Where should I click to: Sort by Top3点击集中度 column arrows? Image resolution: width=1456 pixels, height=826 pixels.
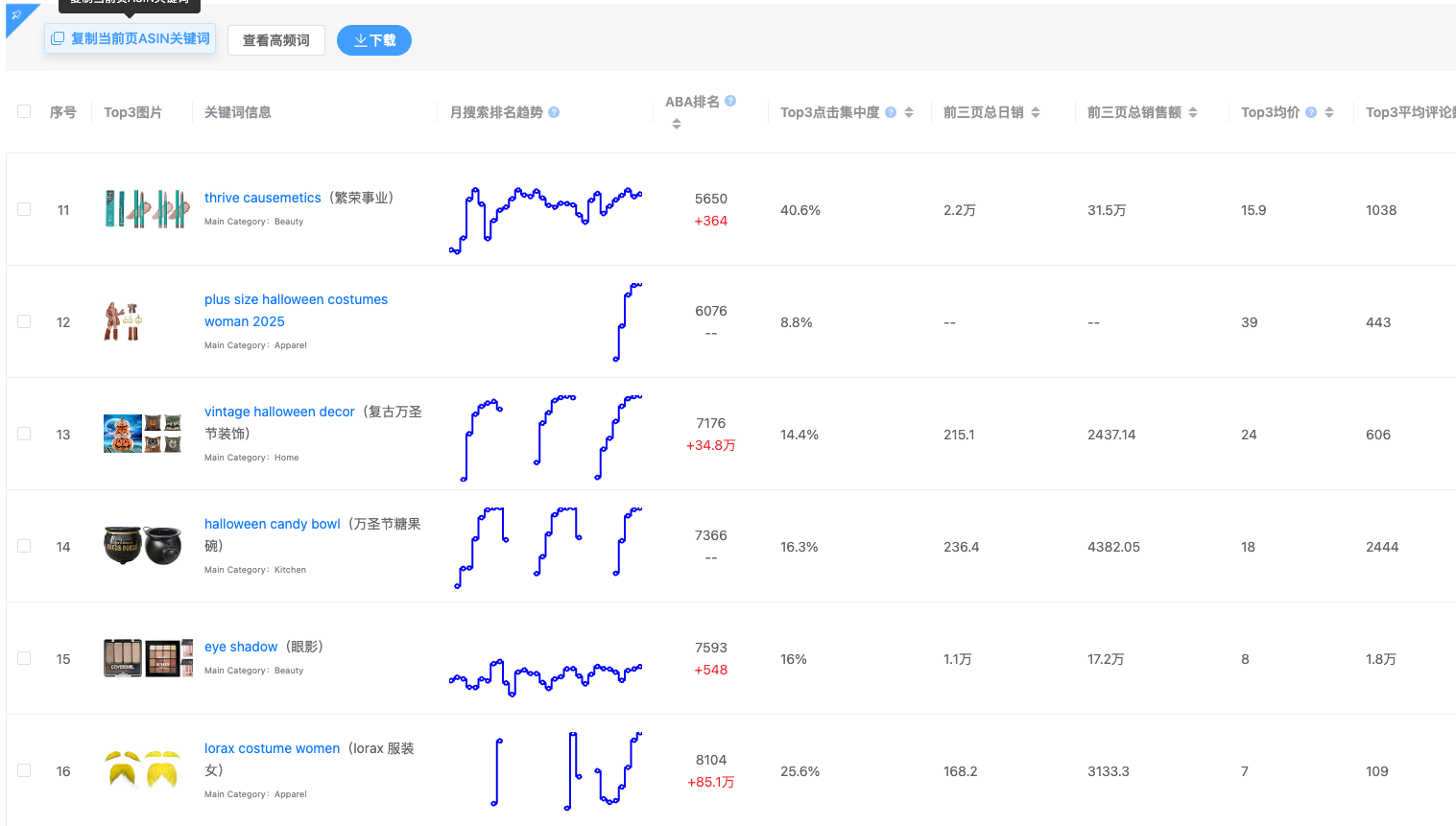pos(909,112)
